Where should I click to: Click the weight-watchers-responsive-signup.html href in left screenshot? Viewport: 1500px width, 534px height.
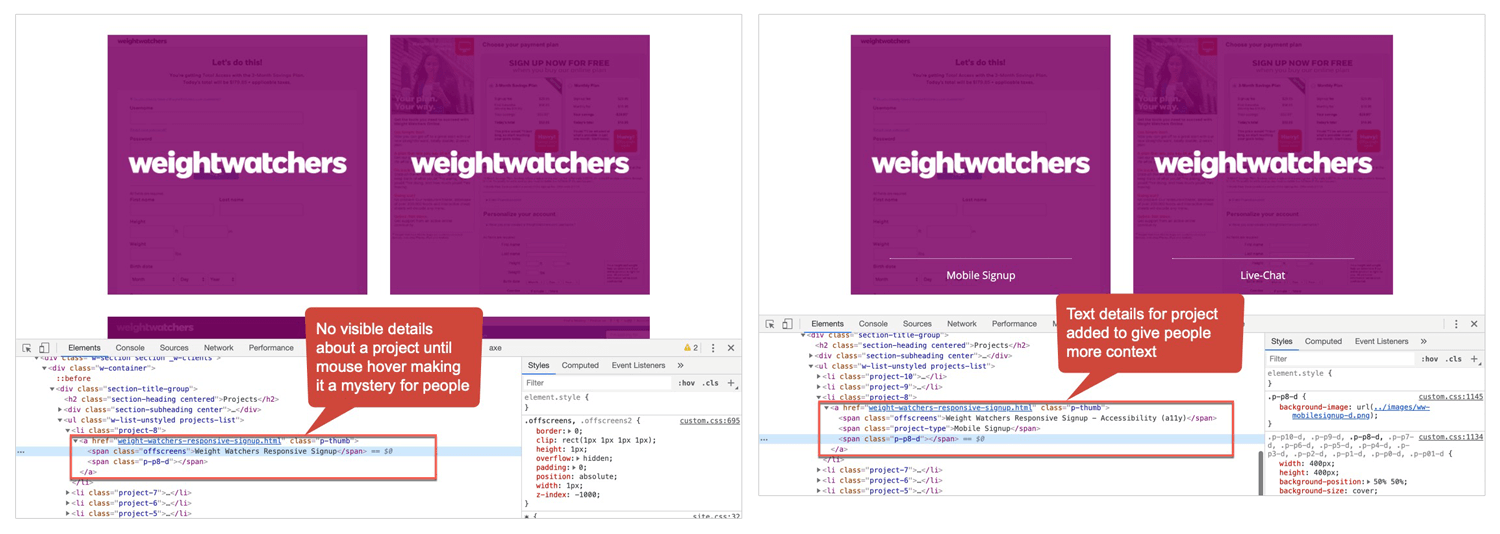[199, 441]
